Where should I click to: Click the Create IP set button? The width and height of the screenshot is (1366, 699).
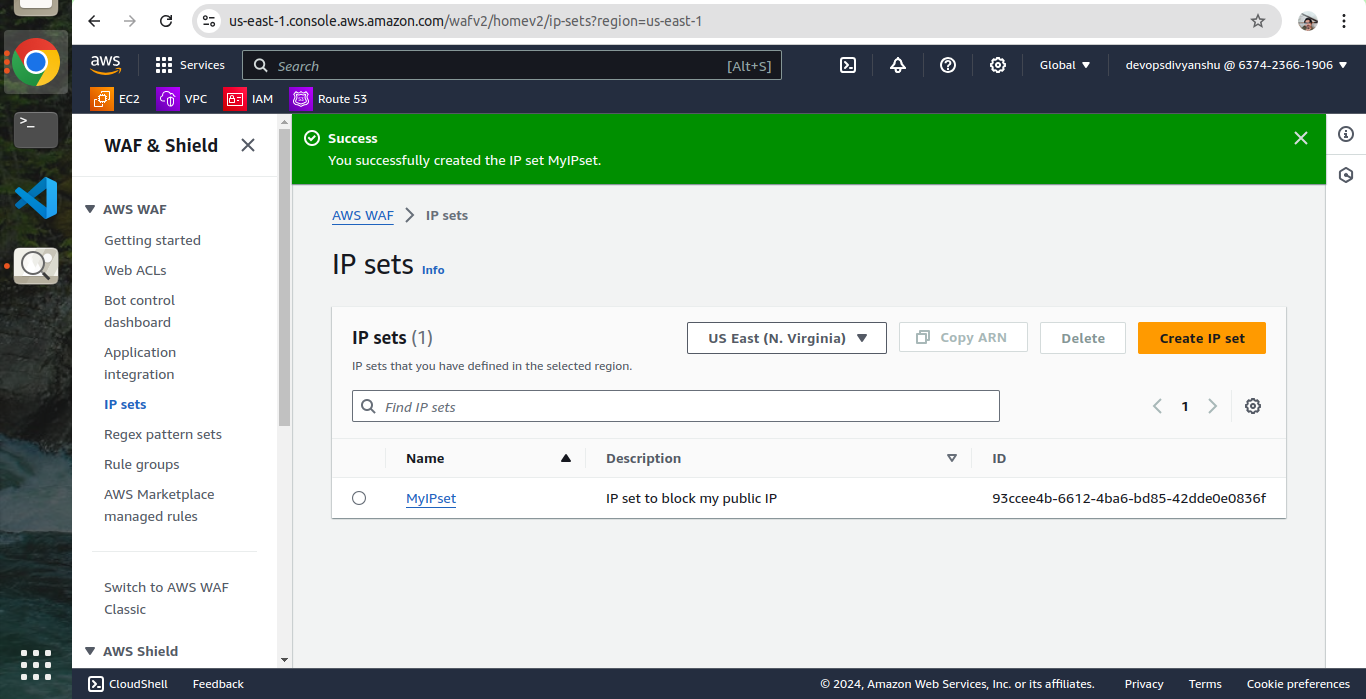(x=1201, y=338)
